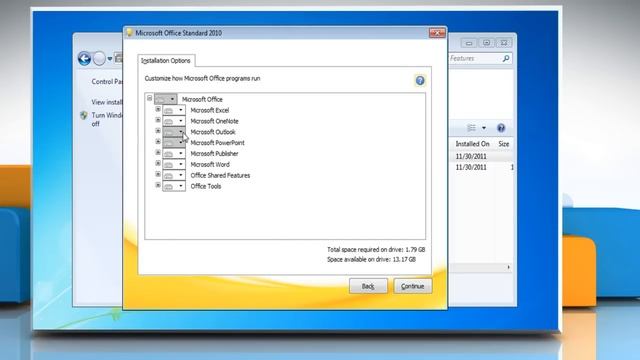This screenshot has height=360, width=640.
Task: Click Forward arrow in Control Panel window
Action: point(99,58)
